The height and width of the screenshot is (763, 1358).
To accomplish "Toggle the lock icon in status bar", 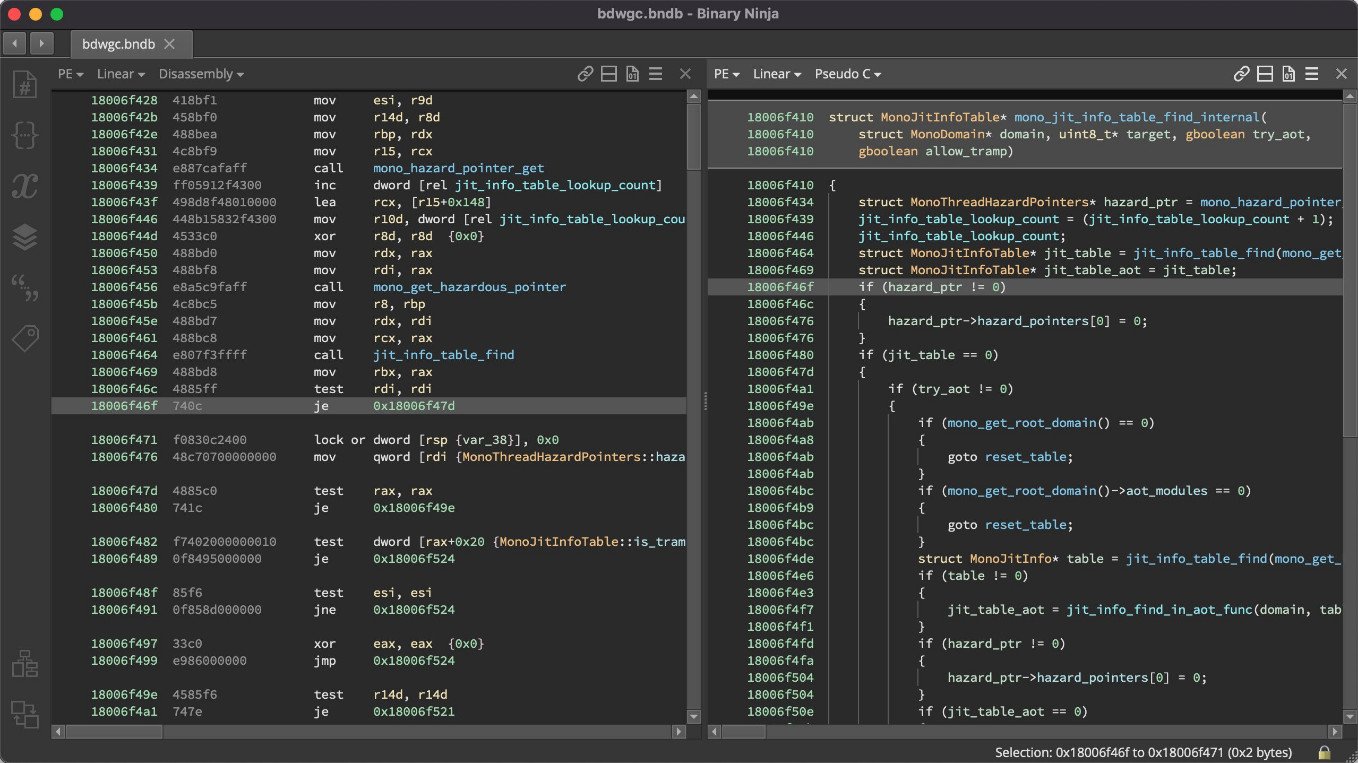I will [1324, 752].
